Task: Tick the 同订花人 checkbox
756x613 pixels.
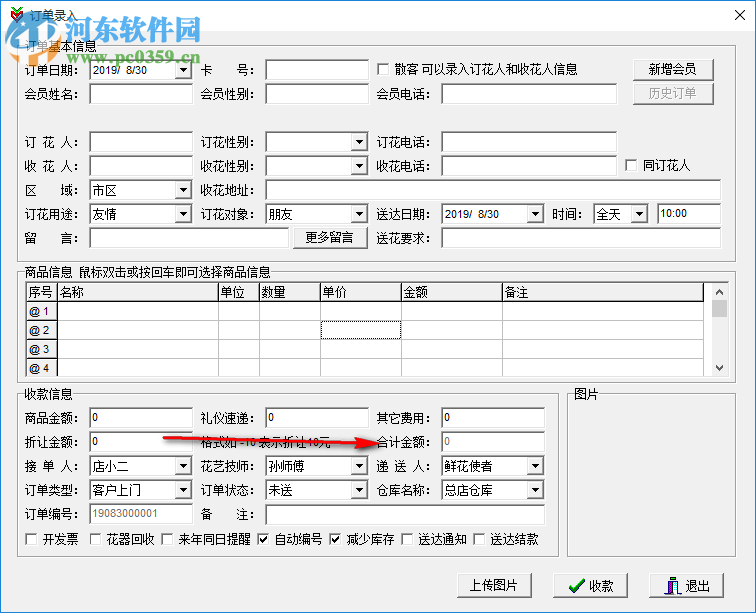Action: click(631, 165)
